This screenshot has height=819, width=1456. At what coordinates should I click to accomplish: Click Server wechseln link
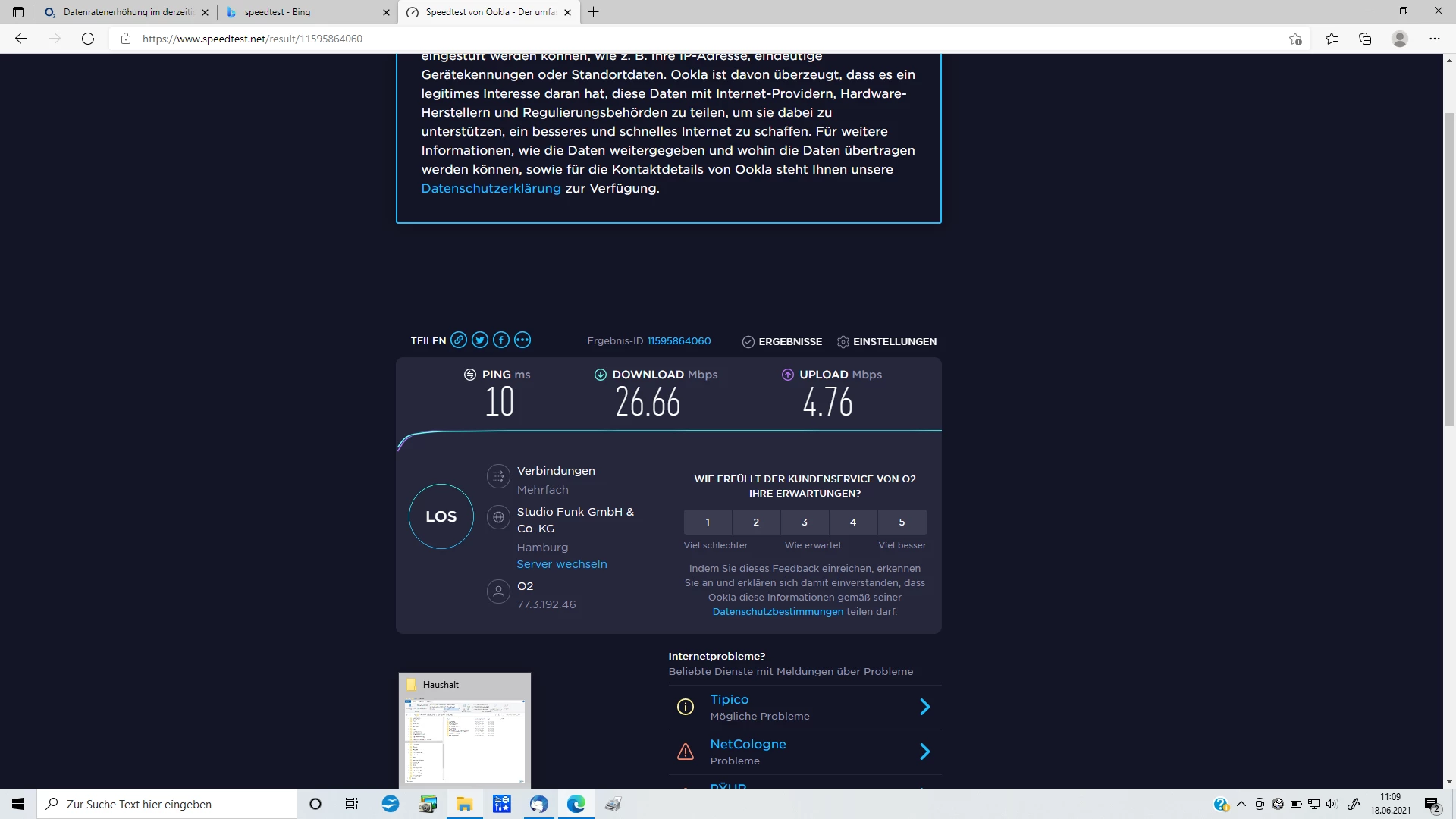click(x=561, y=564)
